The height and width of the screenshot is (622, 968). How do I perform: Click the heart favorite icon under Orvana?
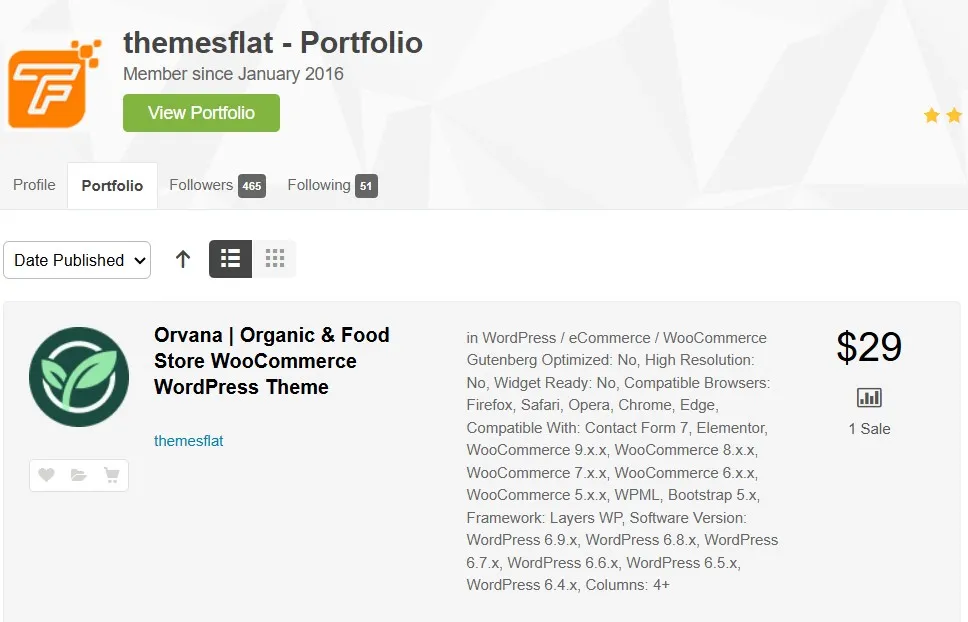46,475
